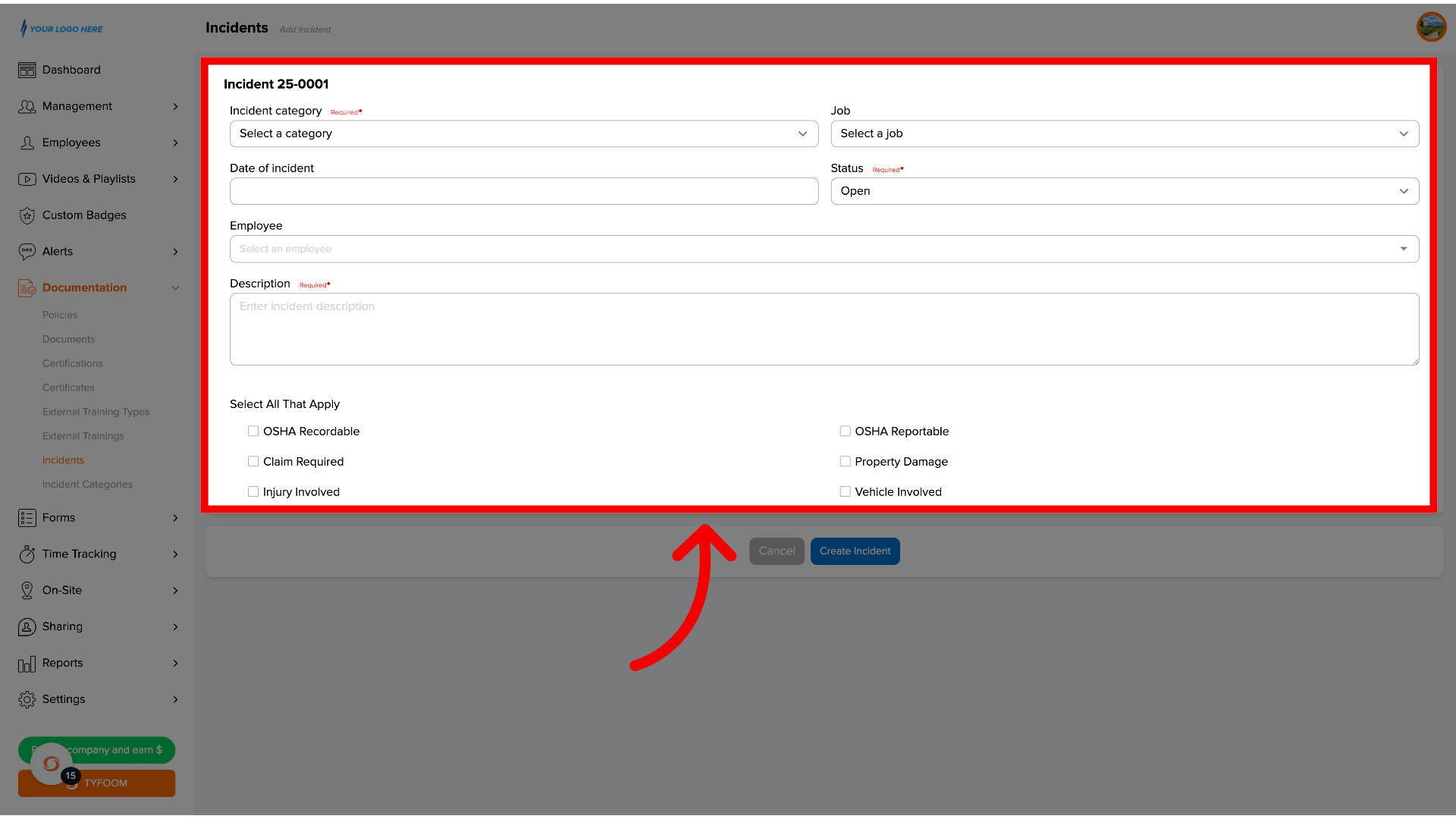Expand the On-Site chevron
This screenshot has height=819, width=1456.
(x=175, y=591)
